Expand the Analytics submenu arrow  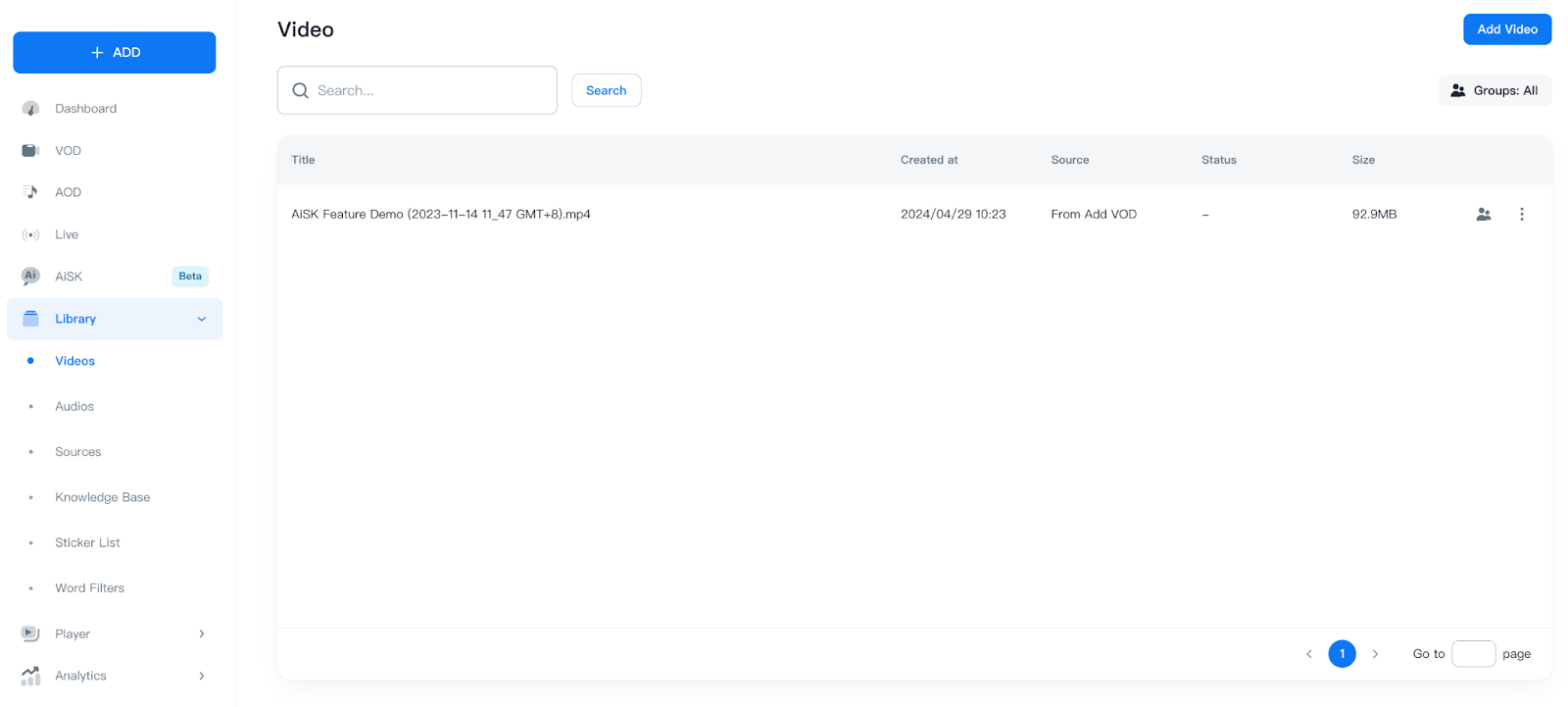(x=202, y=676)
